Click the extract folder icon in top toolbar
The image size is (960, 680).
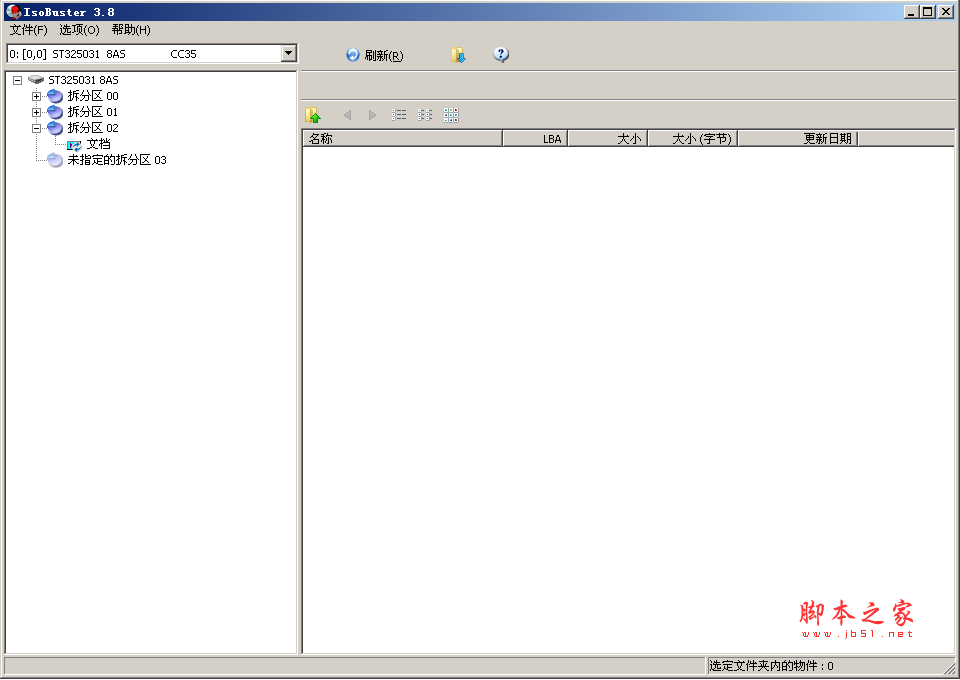[458, 55]
